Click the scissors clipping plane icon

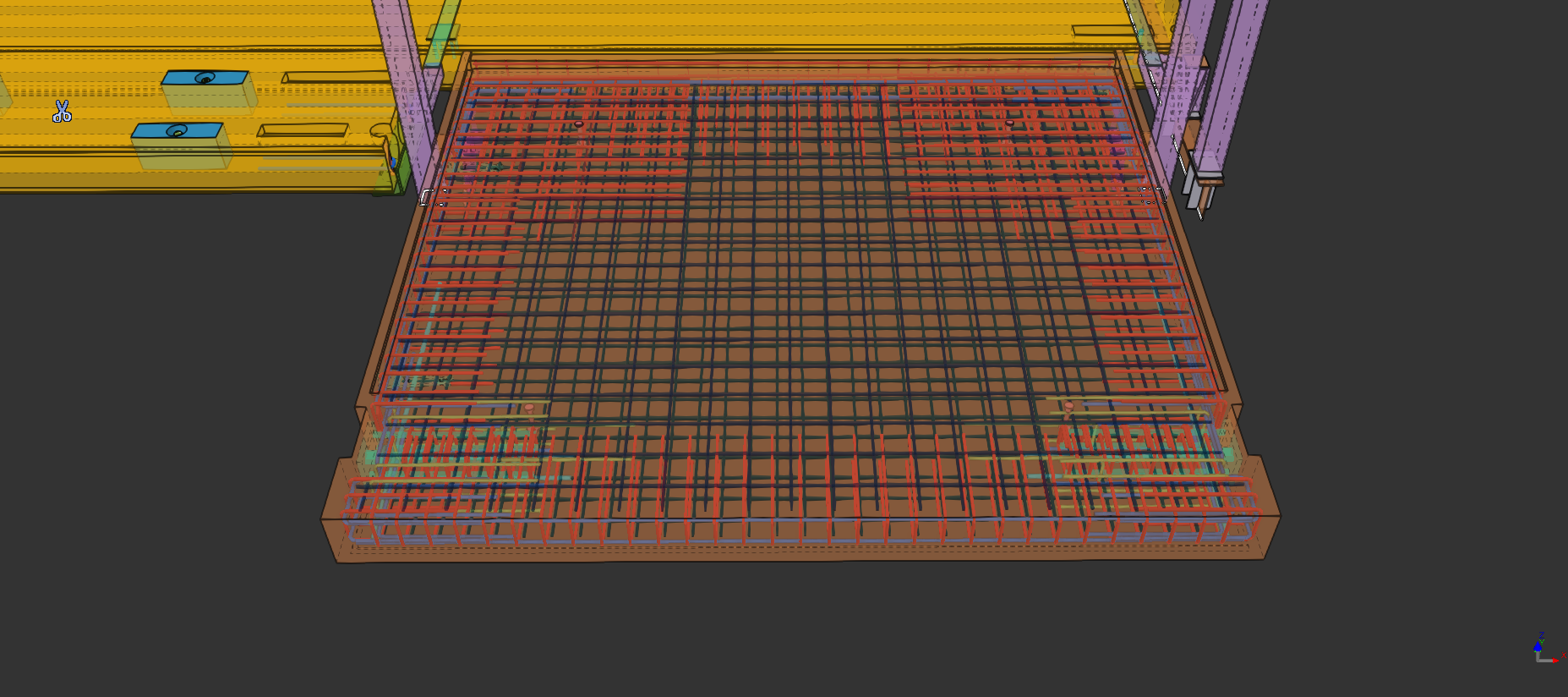(x=62, y=111)
